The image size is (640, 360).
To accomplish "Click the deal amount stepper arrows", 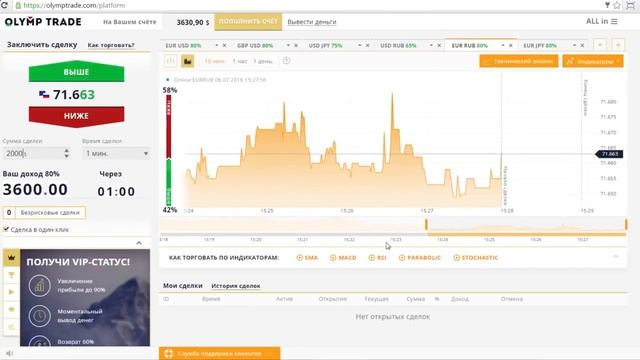I will [x=67, y=153].
